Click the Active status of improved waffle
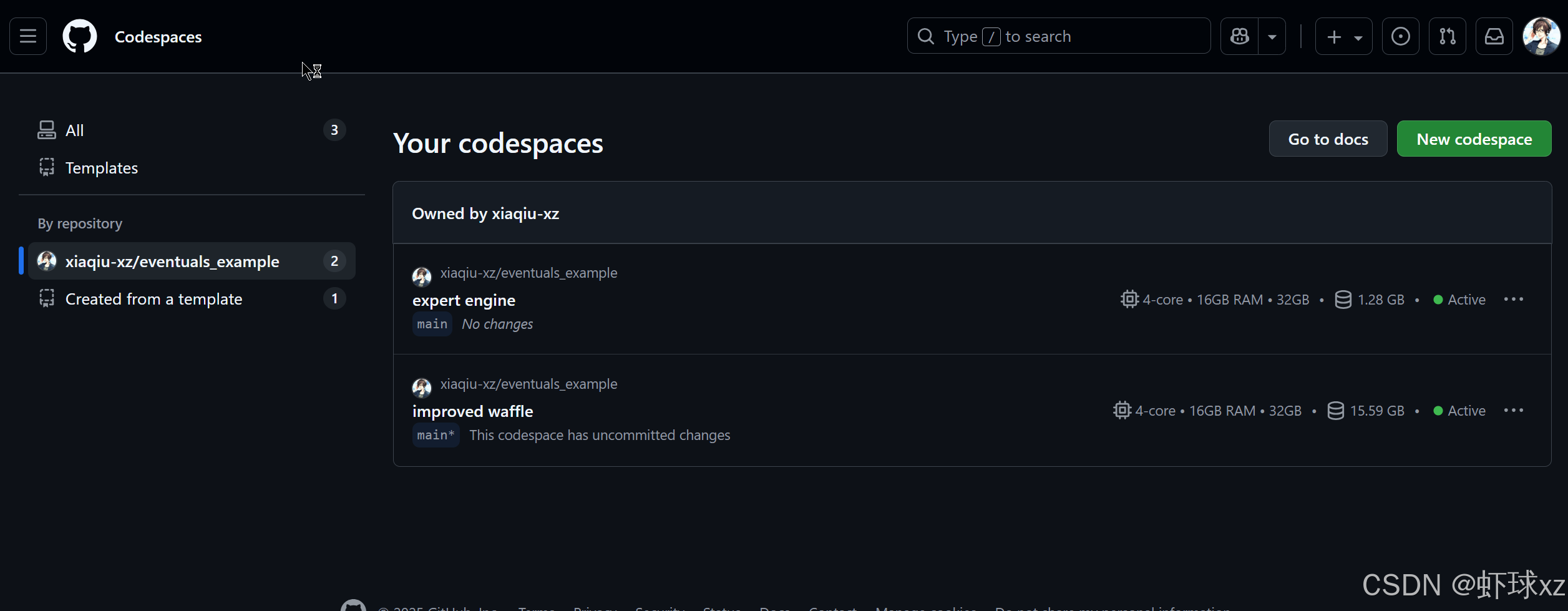 (x=1459, y=411)
